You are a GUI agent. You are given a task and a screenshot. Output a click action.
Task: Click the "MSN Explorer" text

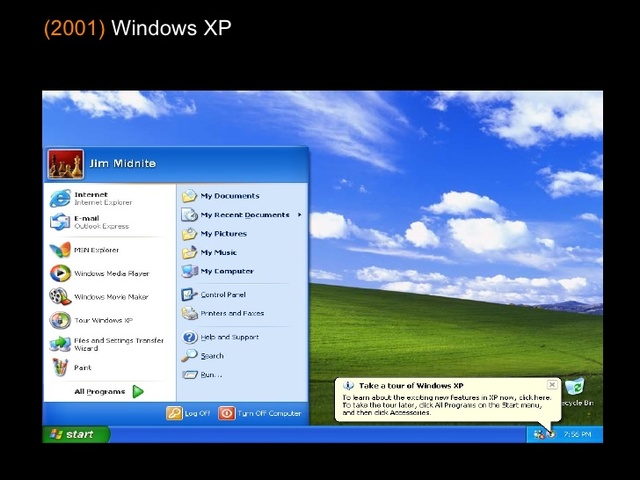(96, 250)
